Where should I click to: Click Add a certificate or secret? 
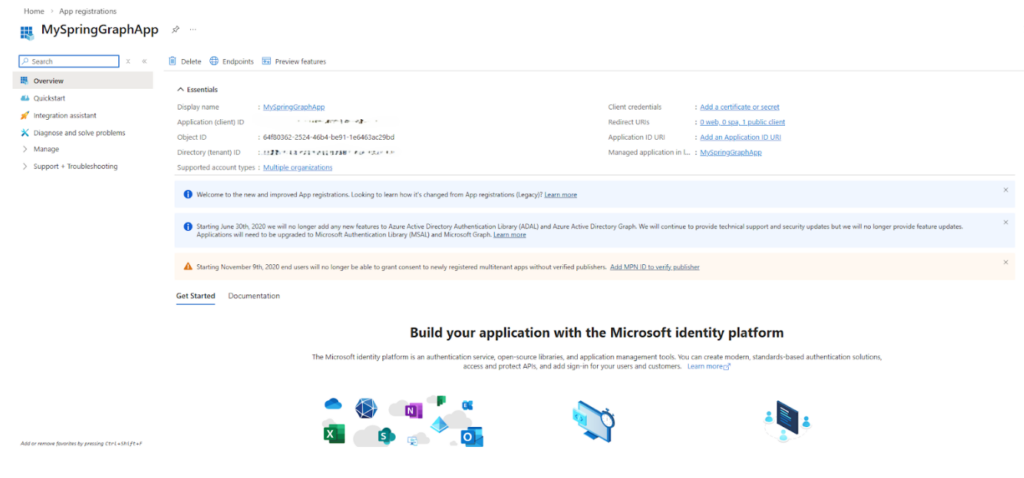[739, 106]
